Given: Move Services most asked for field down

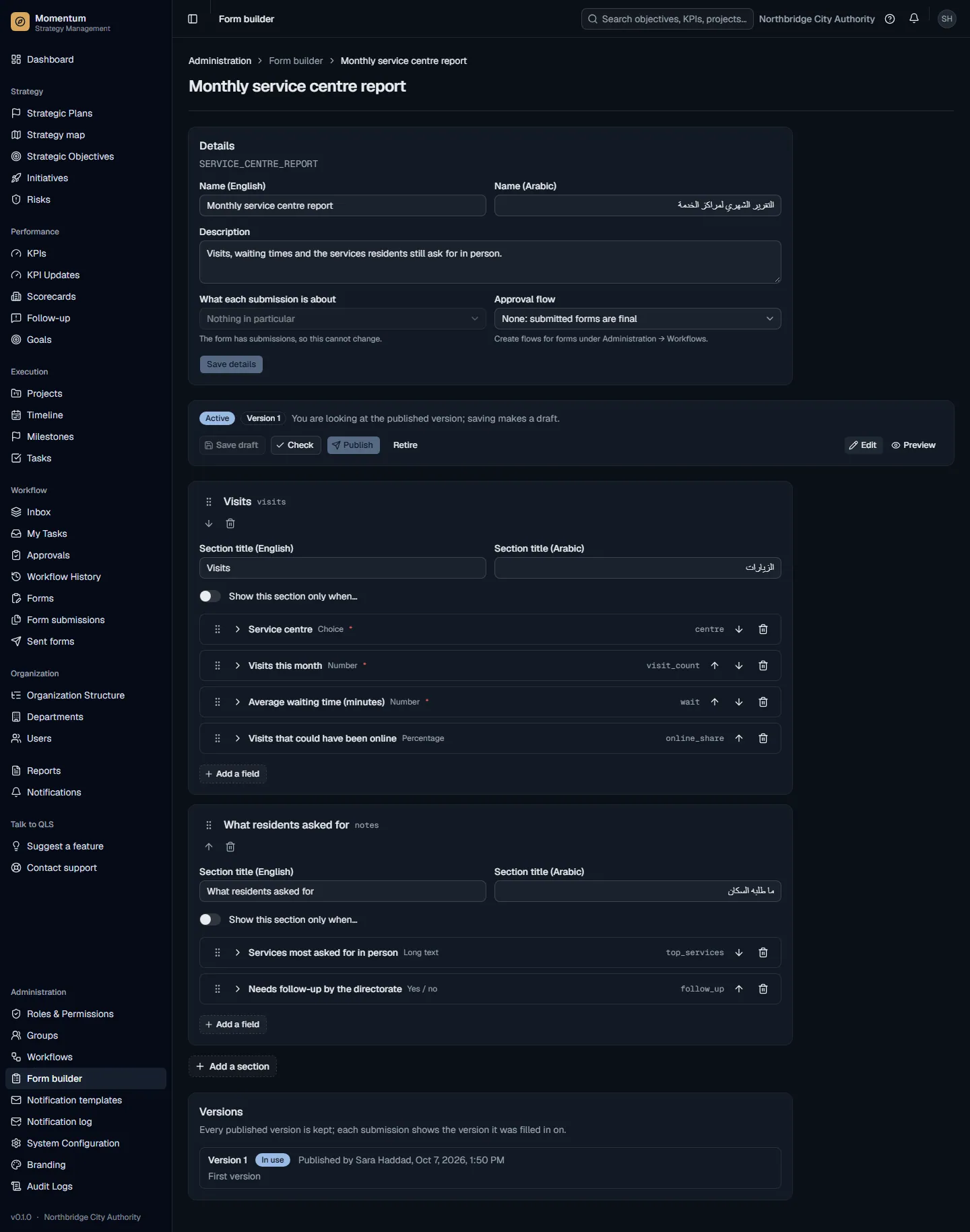Looking at the screenshot, I should pyautogui.click(x=739, y=952).
